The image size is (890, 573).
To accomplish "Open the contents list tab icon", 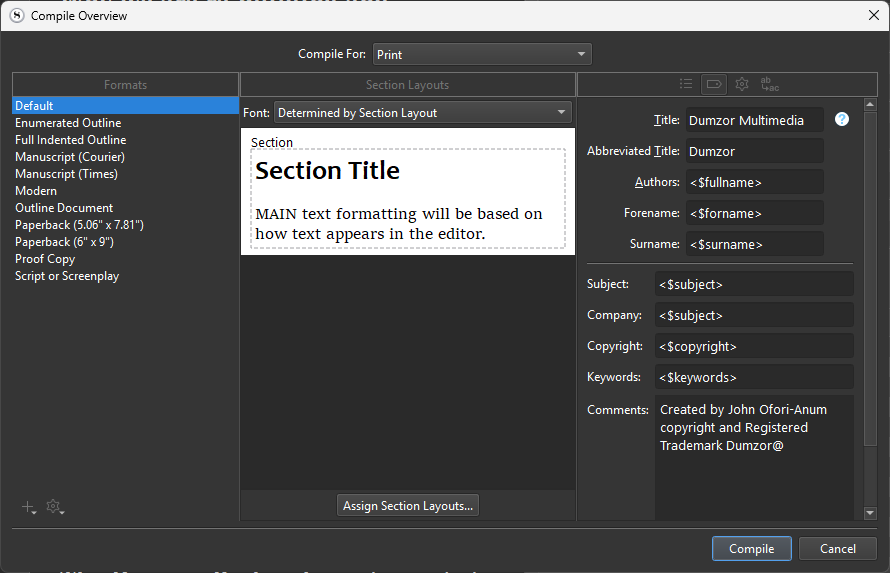I will (x=685, y=84).
